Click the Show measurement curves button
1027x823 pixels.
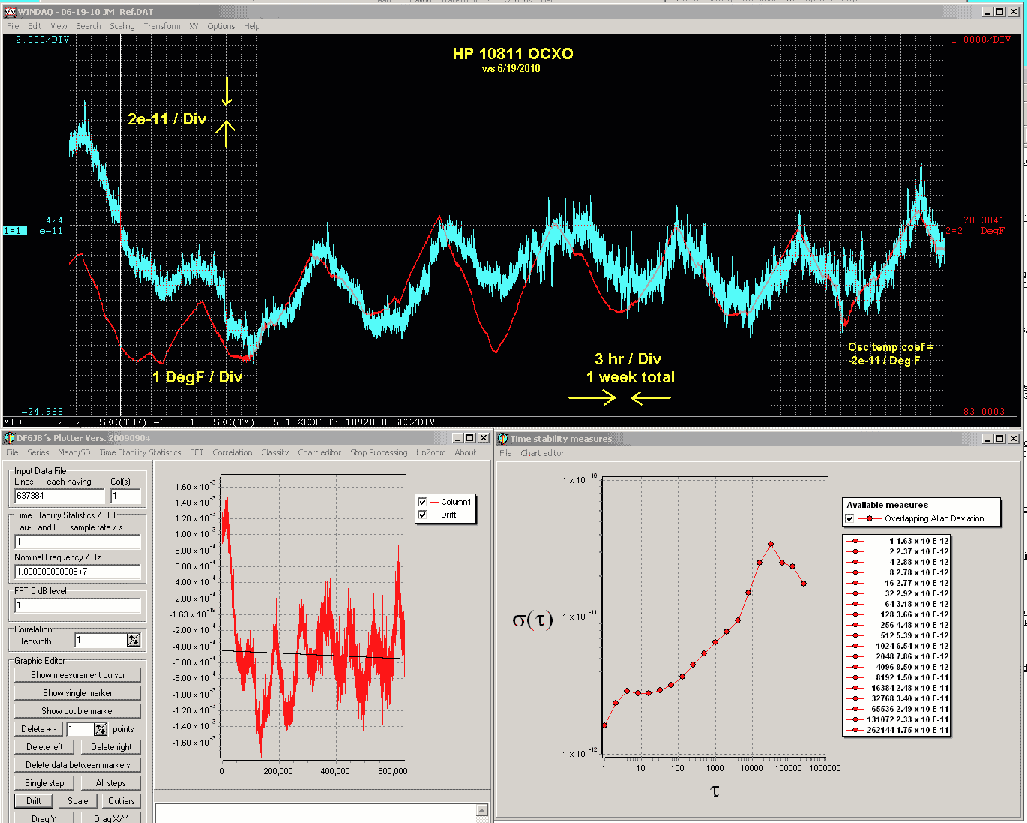click(x=77, y=675)
